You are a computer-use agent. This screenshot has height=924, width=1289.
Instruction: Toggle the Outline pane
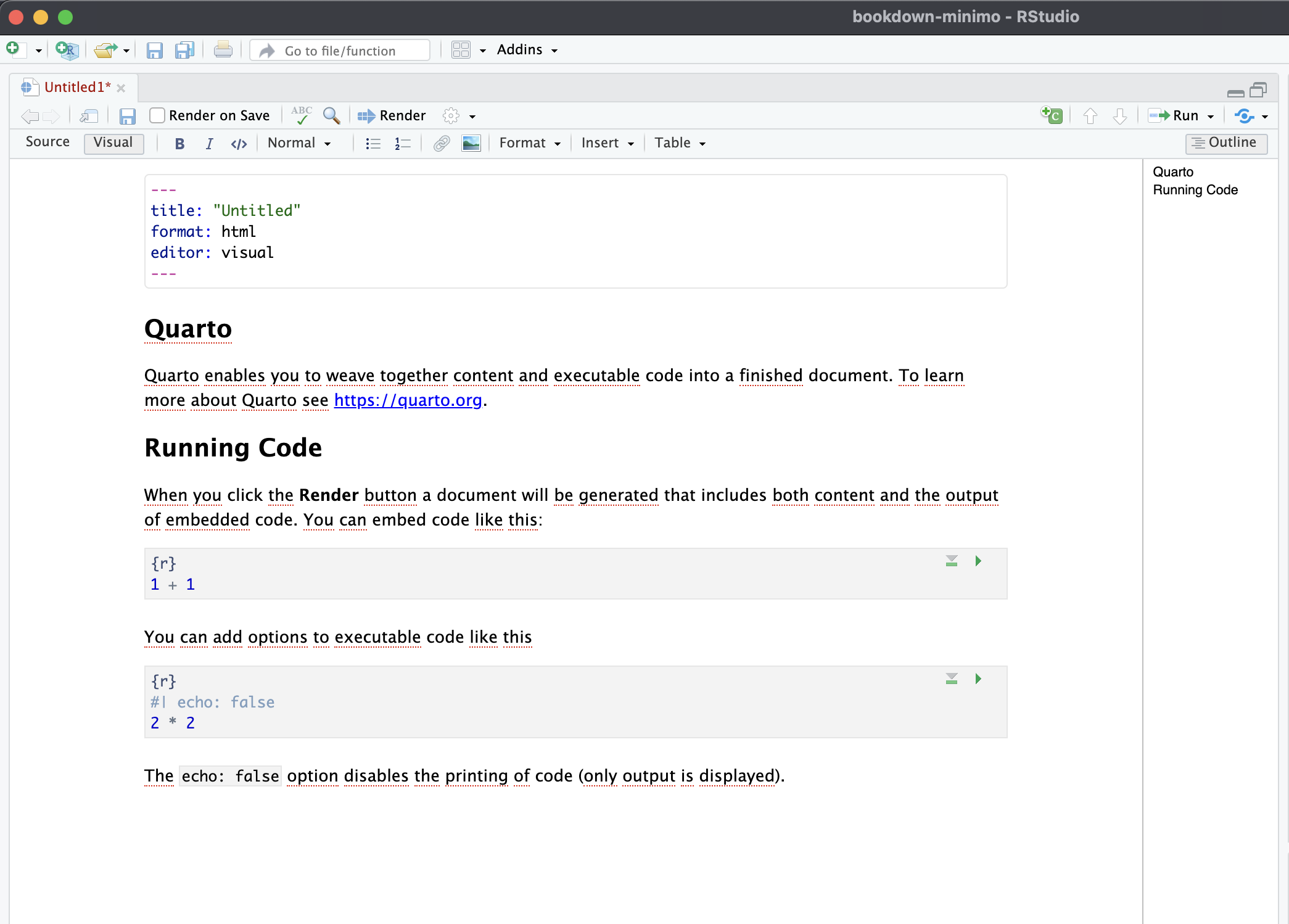[x=1226, y=143]
